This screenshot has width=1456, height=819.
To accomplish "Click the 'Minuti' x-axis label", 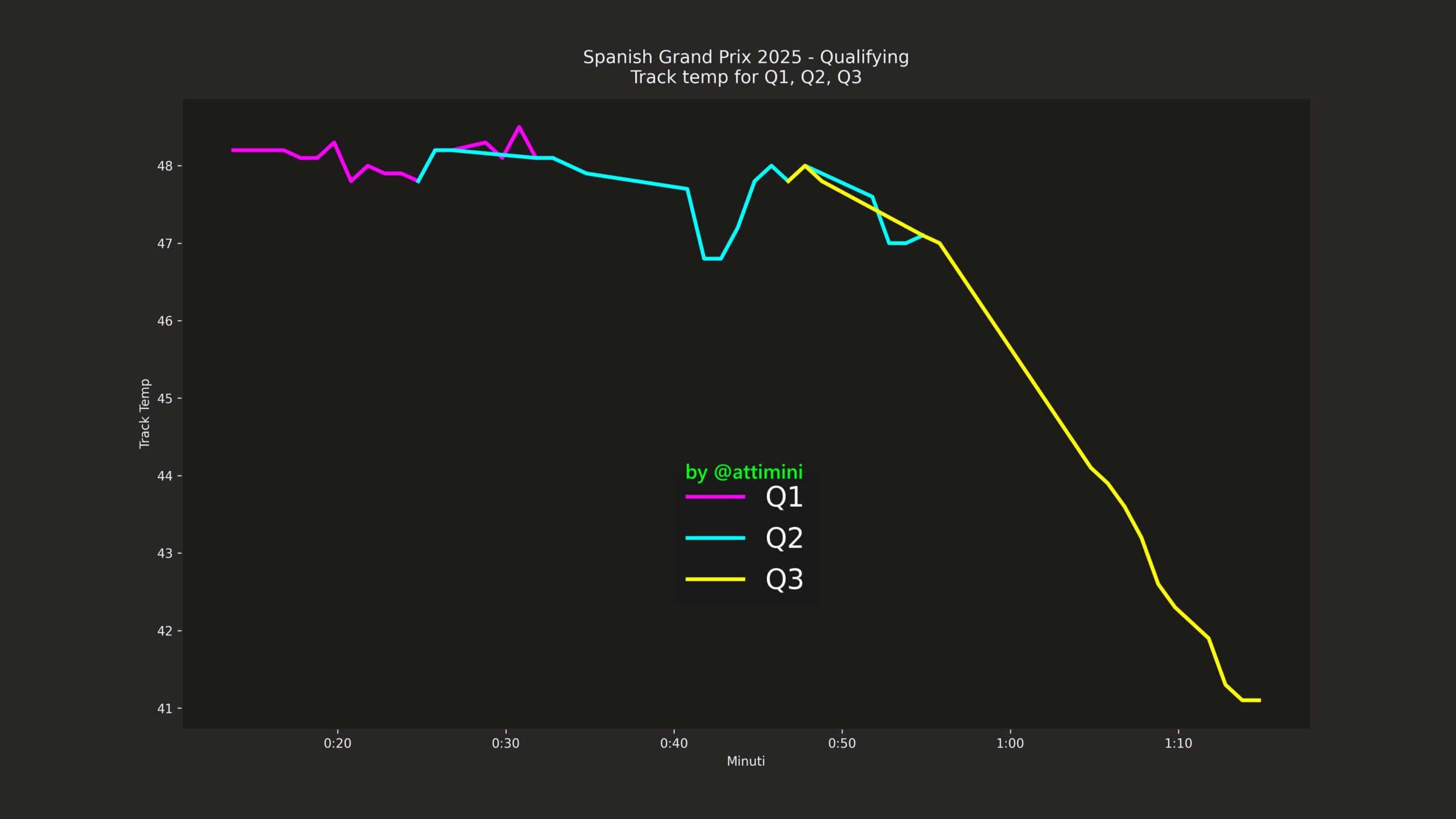I will coord(746,761).
